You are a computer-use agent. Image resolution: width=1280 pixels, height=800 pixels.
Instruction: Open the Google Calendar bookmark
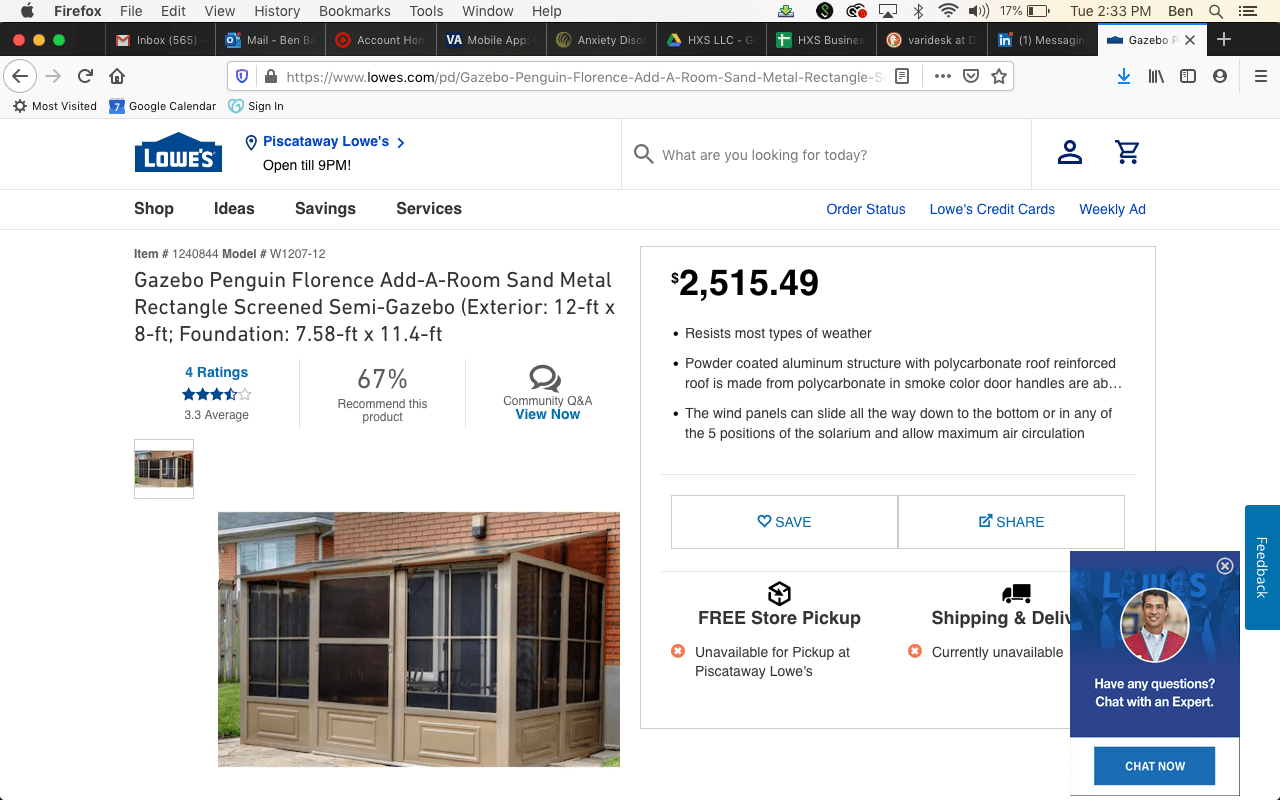tap(163, 106)
